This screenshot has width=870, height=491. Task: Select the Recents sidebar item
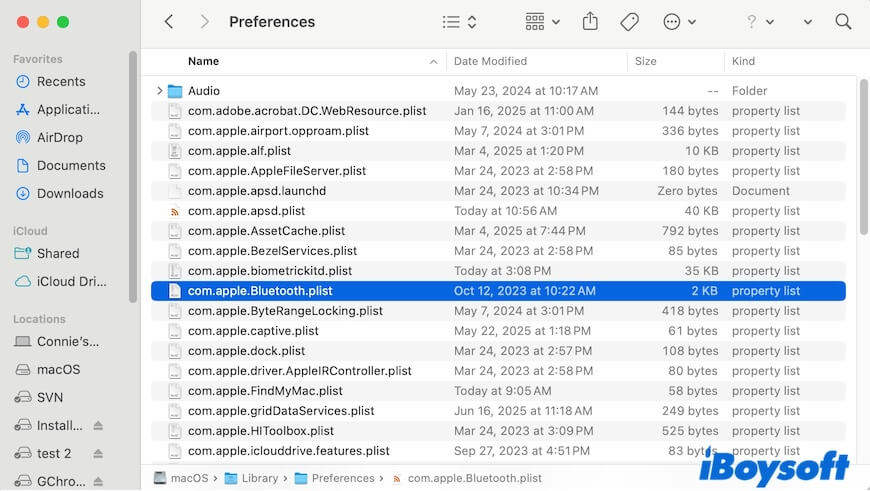[x=61, y=81]
